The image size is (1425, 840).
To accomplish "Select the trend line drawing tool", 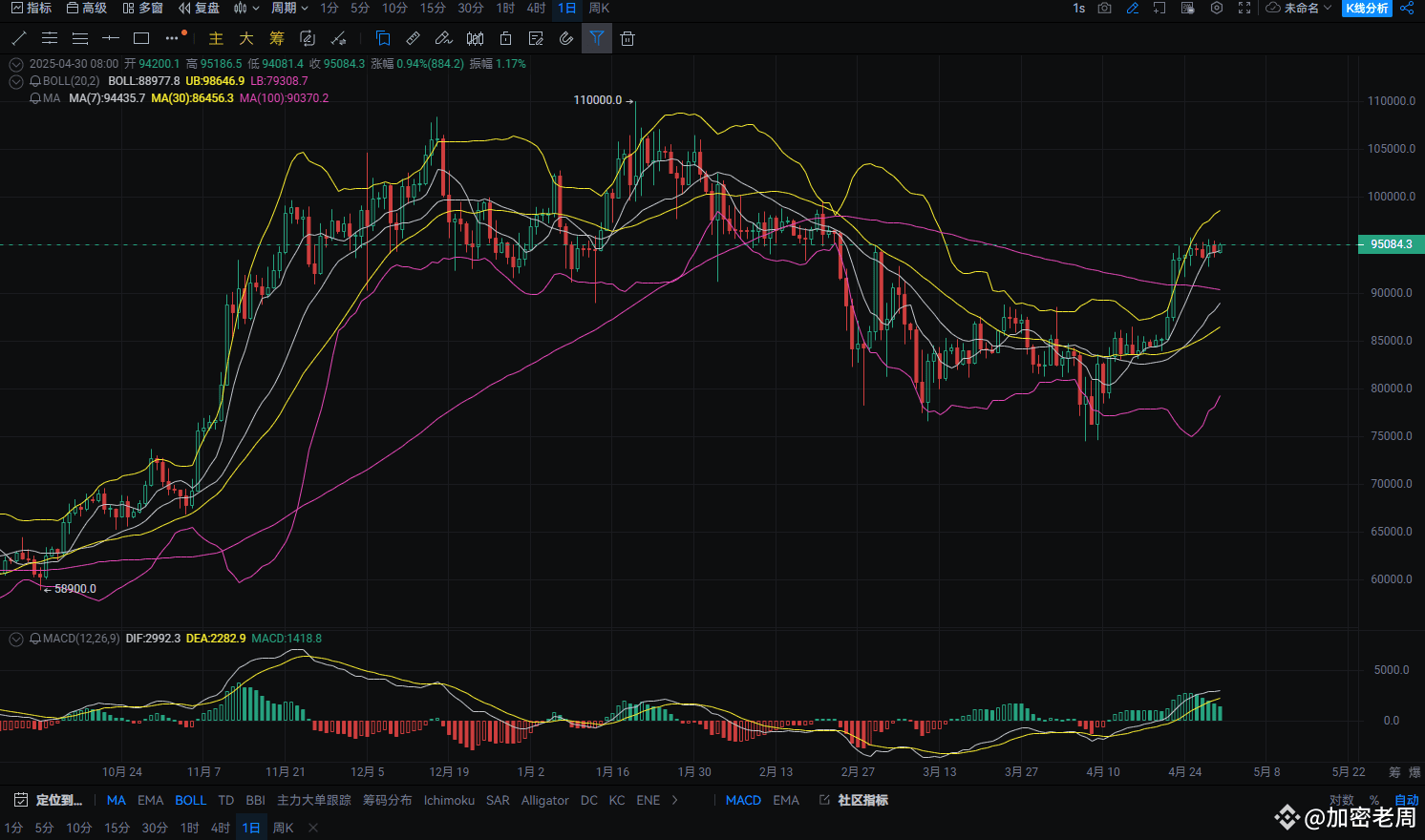I will pyautogui.click(x=18, y=38).
